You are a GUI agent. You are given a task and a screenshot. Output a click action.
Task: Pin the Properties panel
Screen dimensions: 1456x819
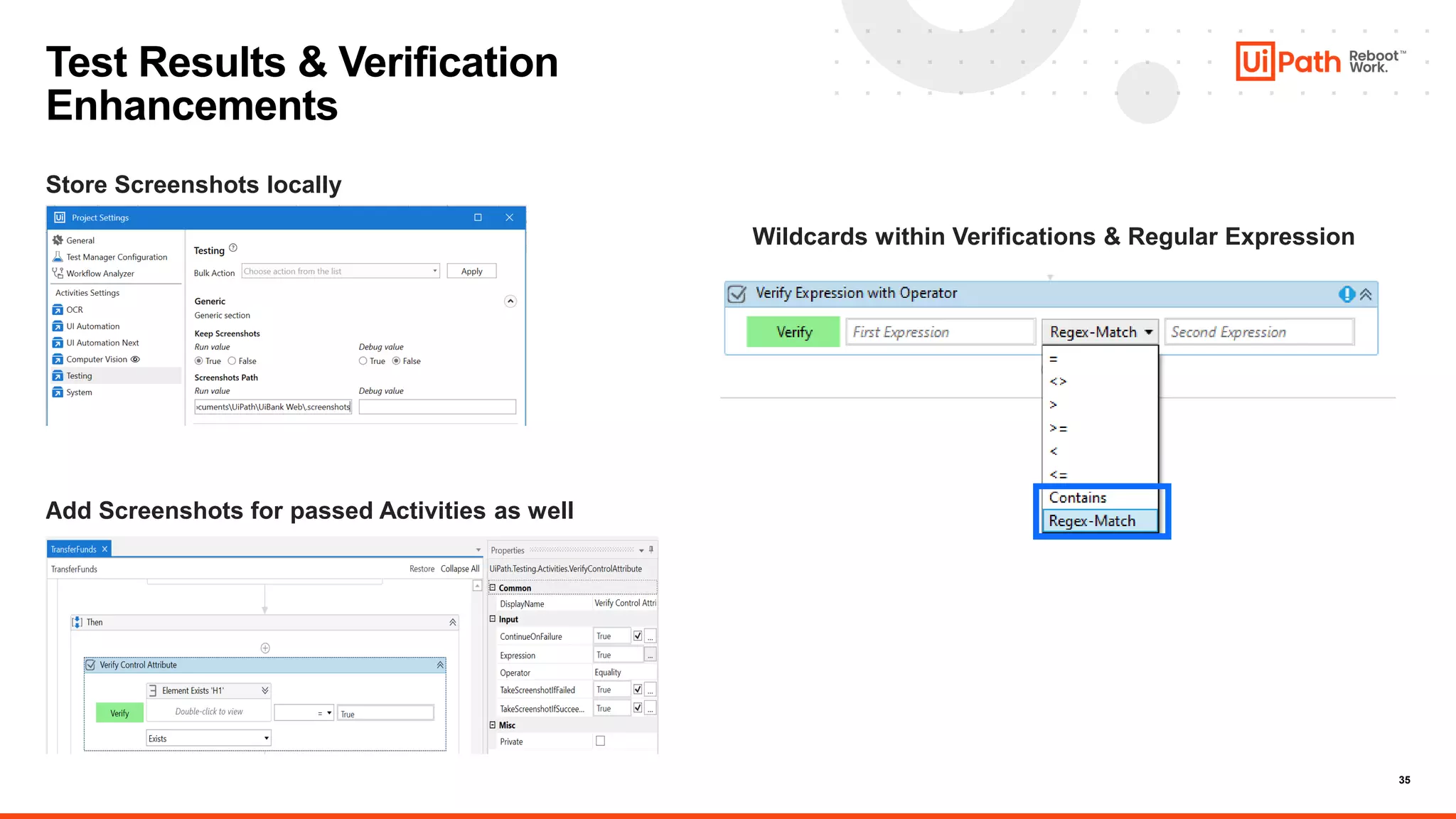[x=651, y=550]
